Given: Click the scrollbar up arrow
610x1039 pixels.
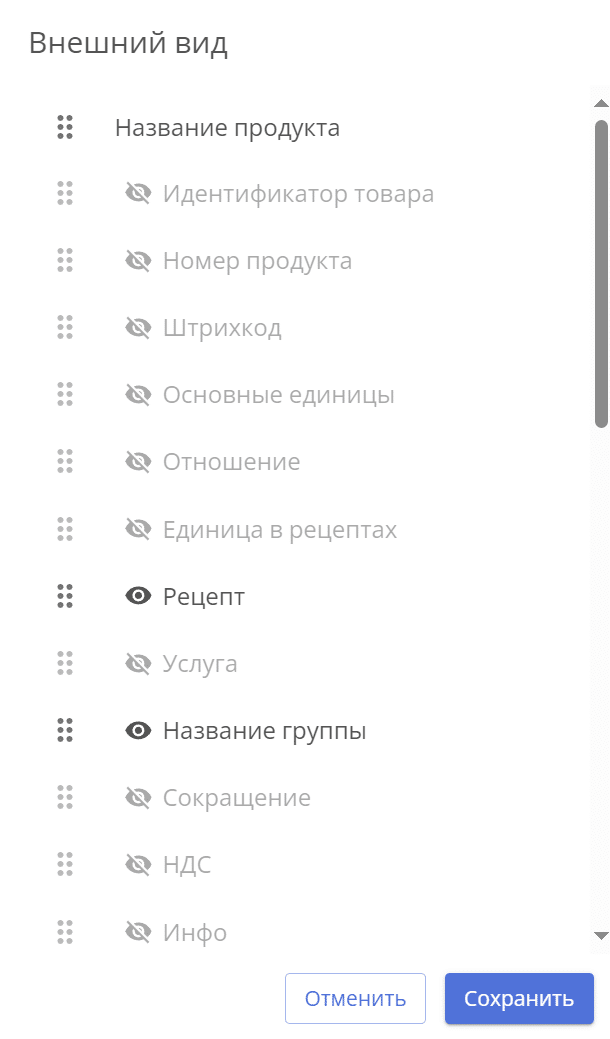Looking at the screenshot, I should pos(601,103).
